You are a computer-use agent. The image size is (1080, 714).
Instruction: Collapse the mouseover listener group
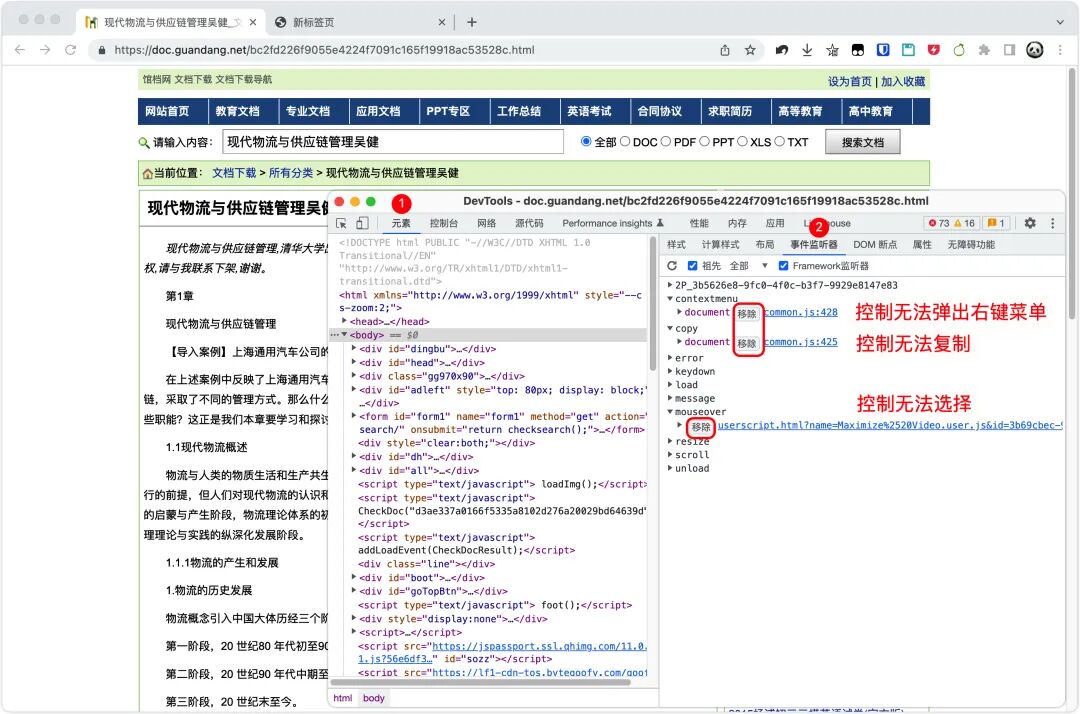pos(669,412)
